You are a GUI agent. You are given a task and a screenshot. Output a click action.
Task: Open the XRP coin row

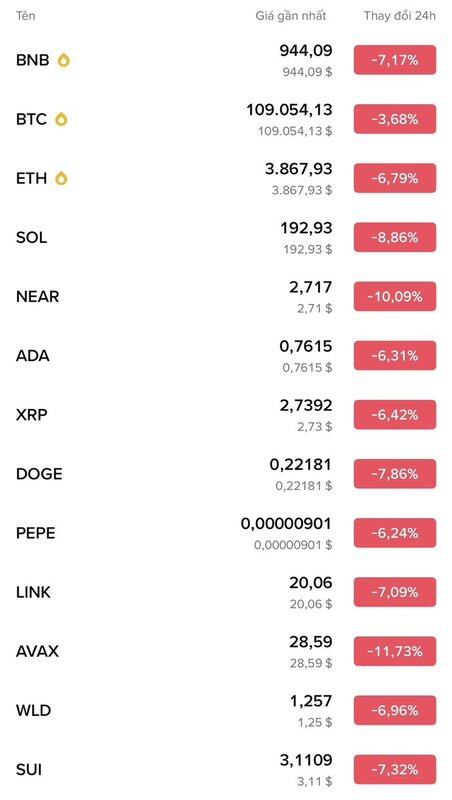pyautogui.click(x=226, y=415)
